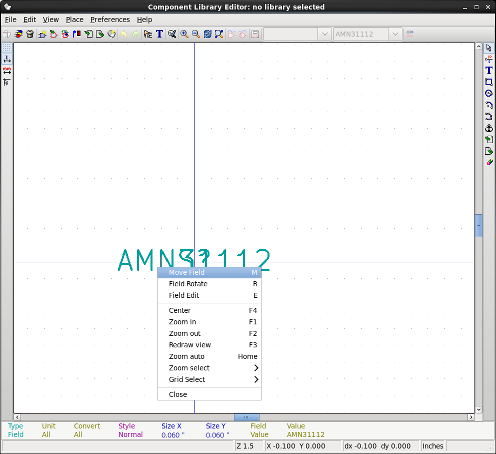This screenshot has width=496, height=454.
Task: Click Test duplicate pins icon
Action: tap(172, 34)
